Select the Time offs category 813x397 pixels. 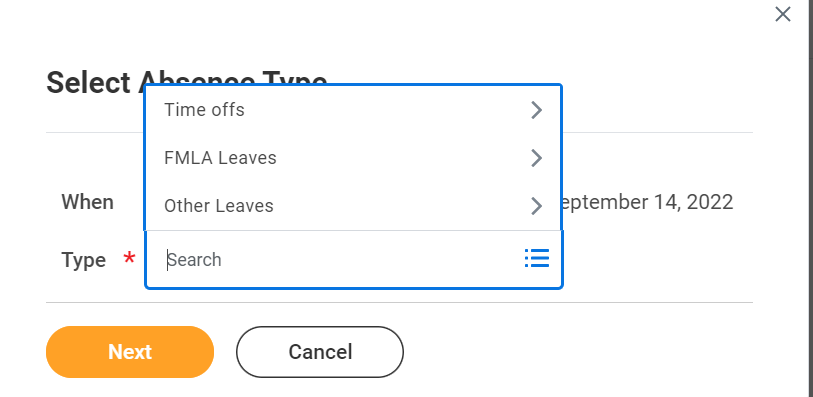[353, 110]
